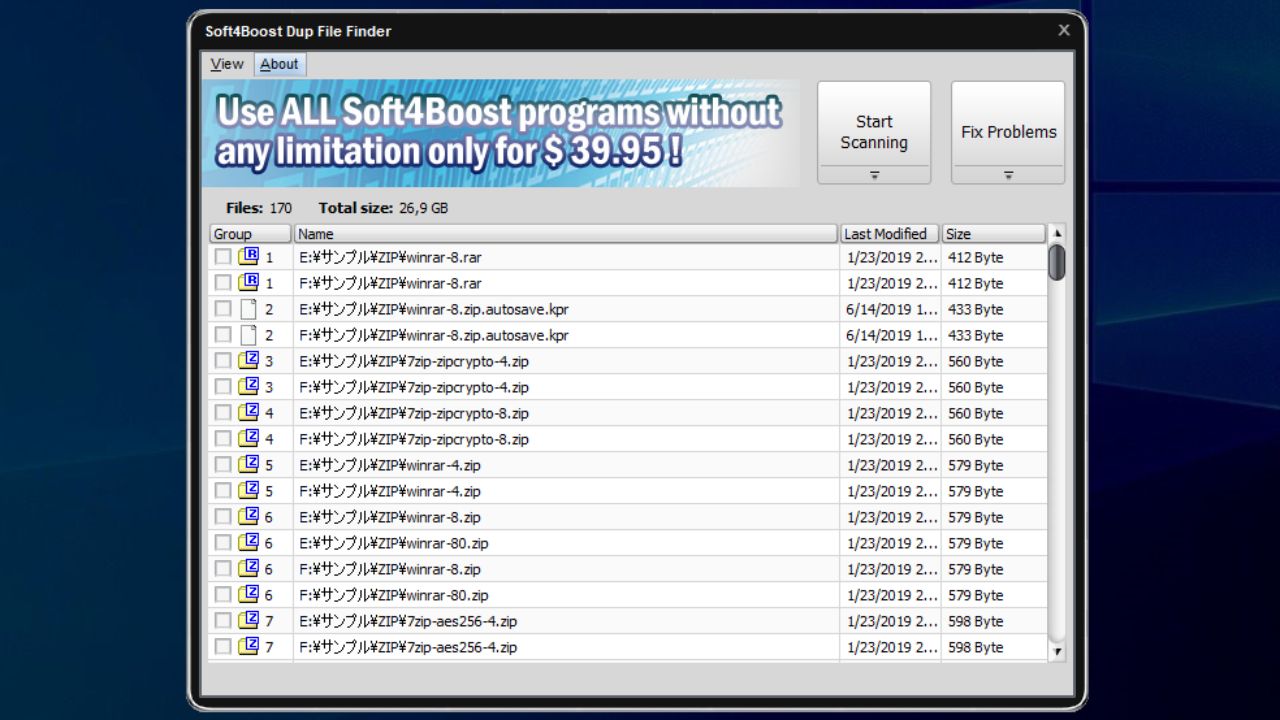
Task: Click 598 Byte in the E: 7zip-aes256-4.zip row
Action: (x=975, y=621)
